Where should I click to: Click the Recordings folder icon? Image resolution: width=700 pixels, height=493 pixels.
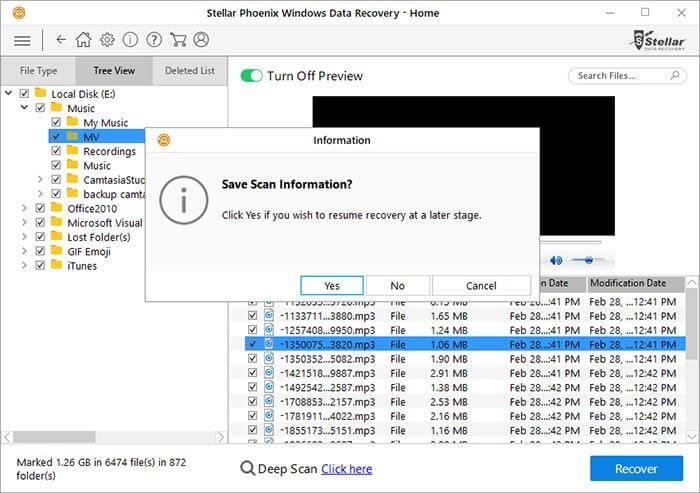click(72, 150)
